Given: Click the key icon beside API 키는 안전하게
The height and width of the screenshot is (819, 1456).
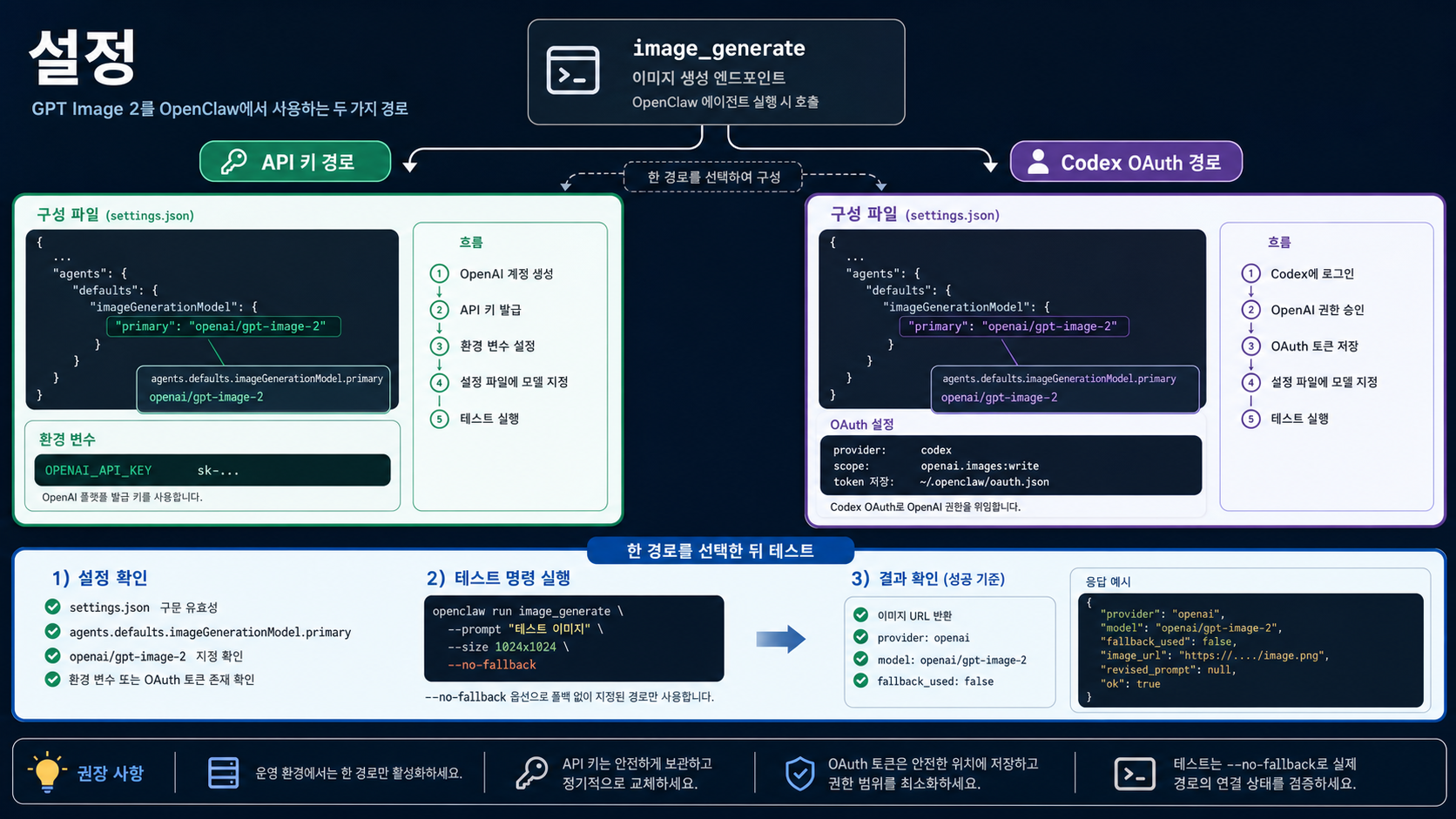Looking at the screenshot, I should [x=531, y=773].
